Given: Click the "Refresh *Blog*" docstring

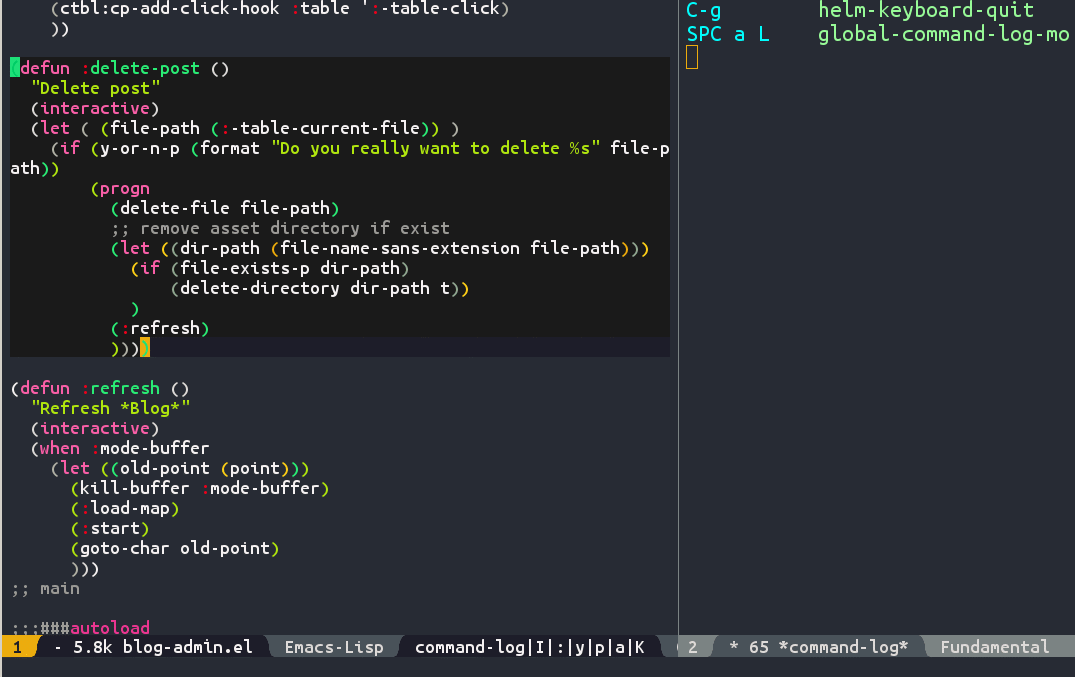Looking at the screenshot, I should pos(110,408).
